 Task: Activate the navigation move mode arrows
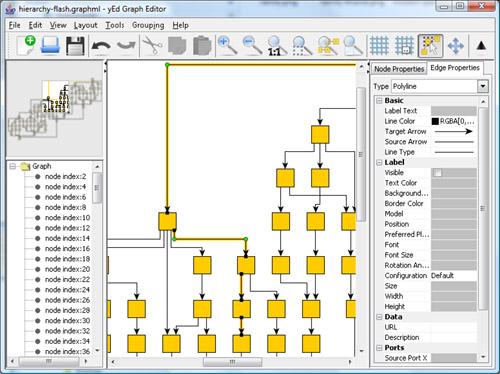click(x=456, y=46)
